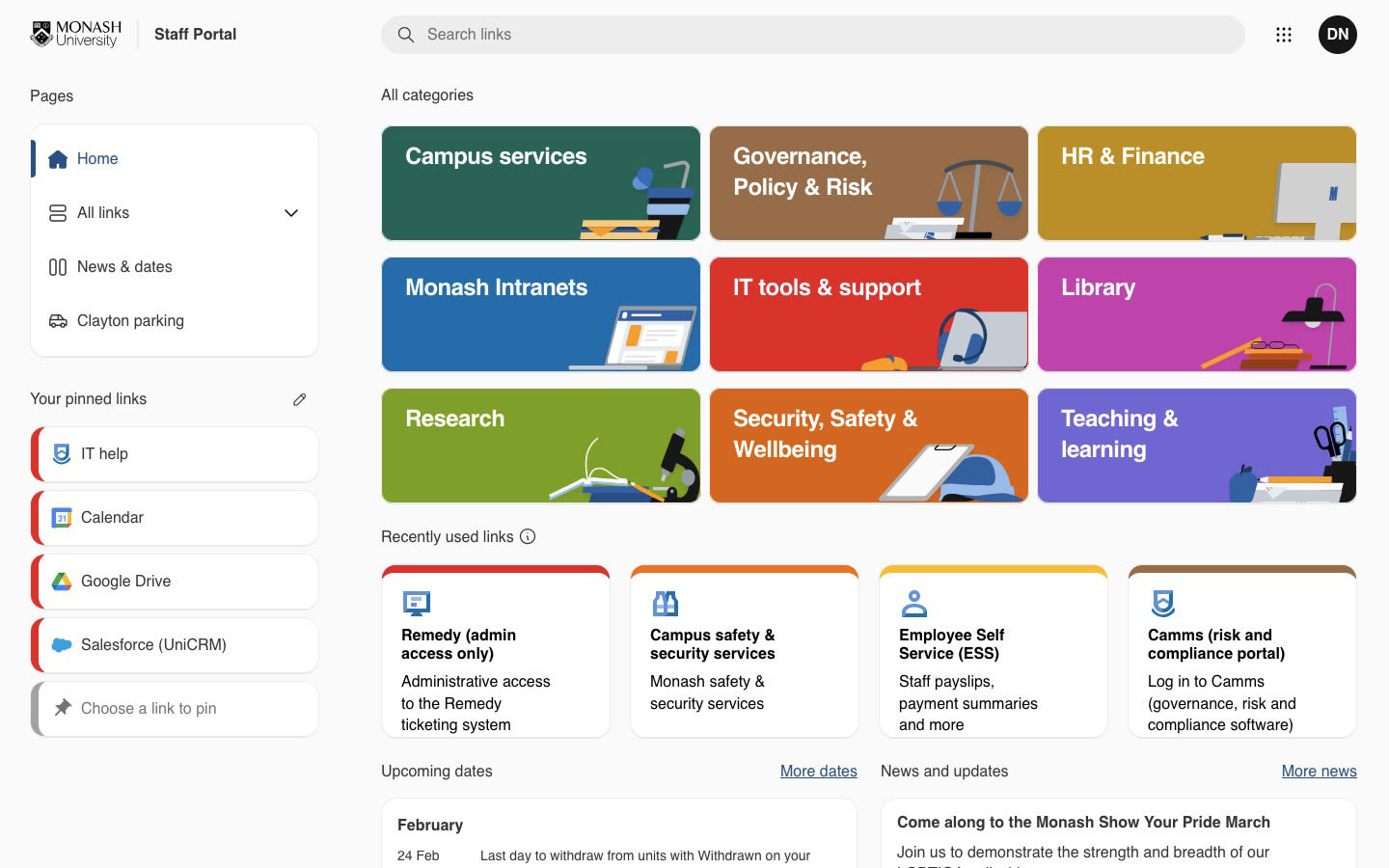Open Employee Self Service (ESS) card

tap(994, 652)
